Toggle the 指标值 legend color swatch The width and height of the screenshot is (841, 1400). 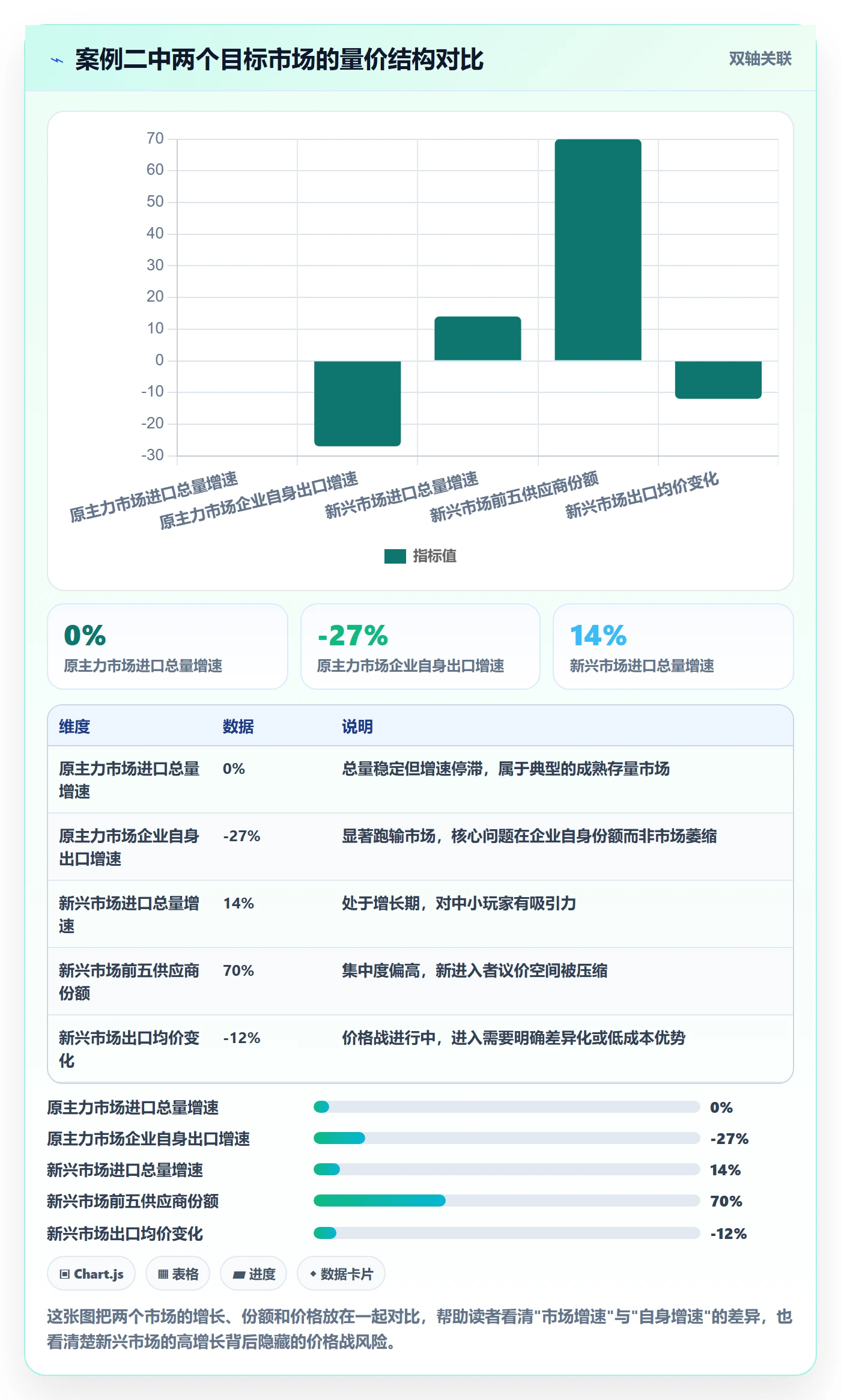[x=395, y=556]
